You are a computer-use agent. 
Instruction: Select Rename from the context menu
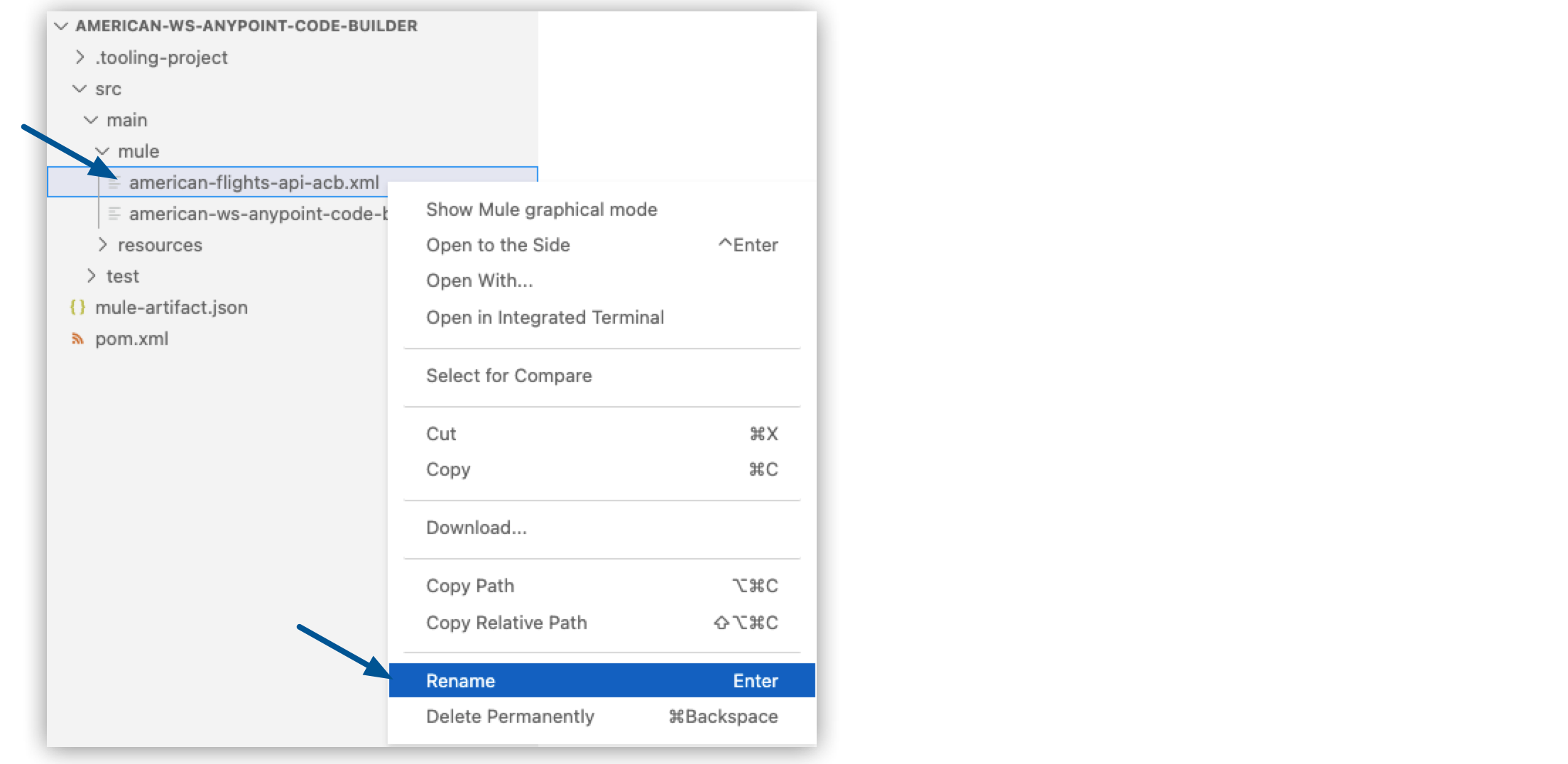460,680
